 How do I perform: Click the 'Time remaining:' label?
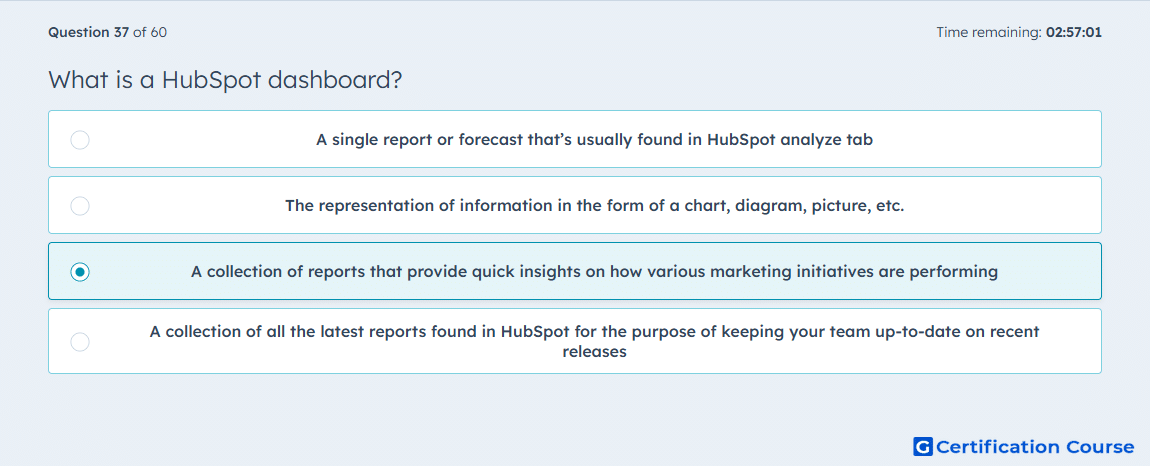tap(989, 32)
